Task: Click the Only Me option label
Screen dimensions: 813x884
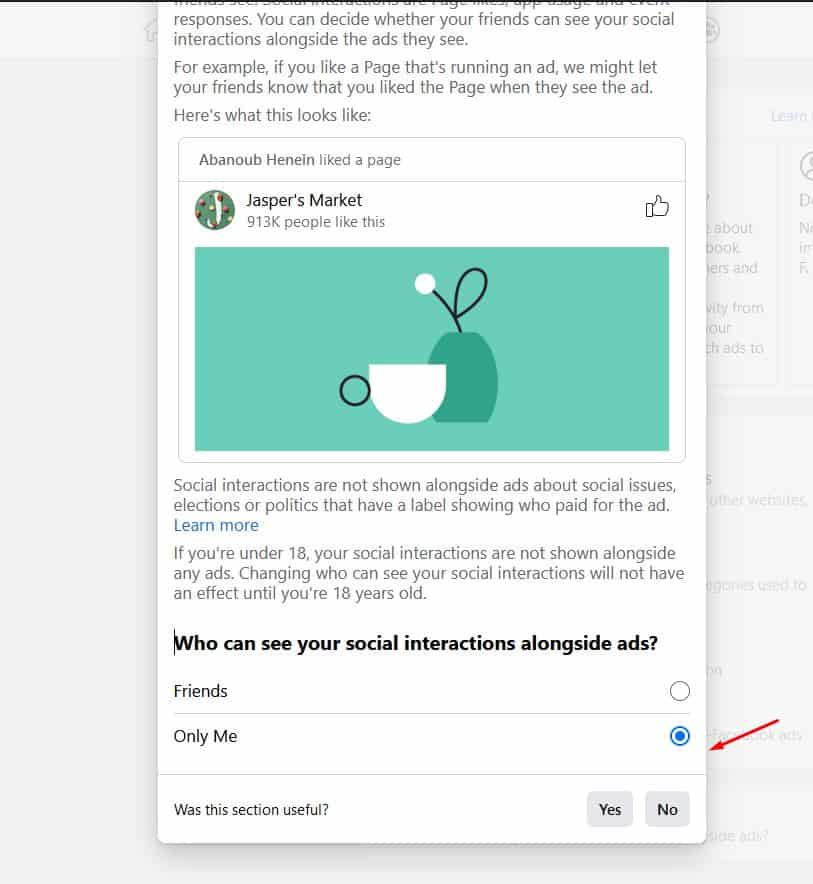Action: tap(205, 736)
